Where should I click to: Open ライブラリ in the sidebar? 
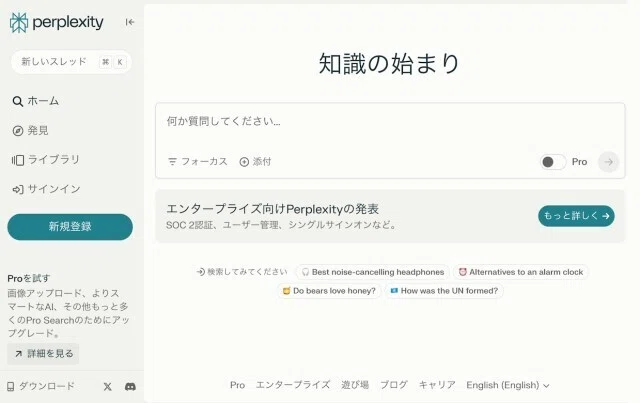click(x=46, y=160)
